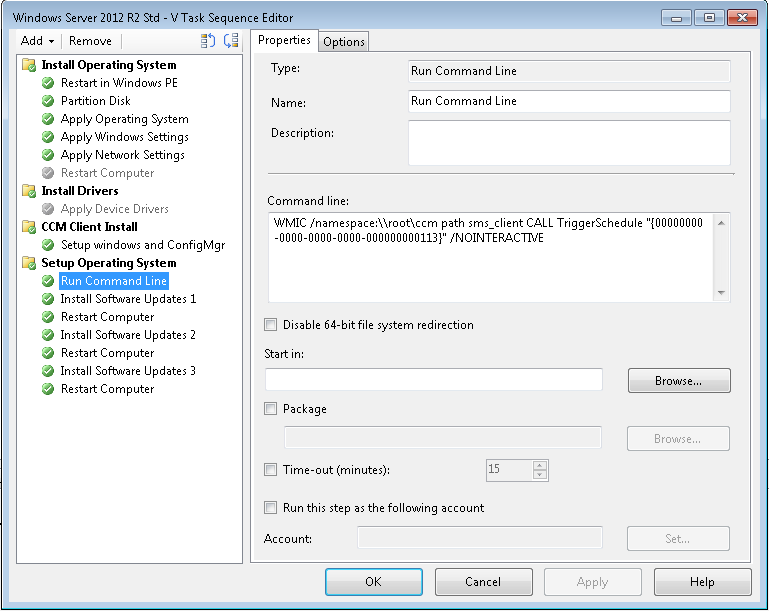The height and width of the screenshot is (611, 769).
Task: Click inside the Name text field
Action: [569, 101]
